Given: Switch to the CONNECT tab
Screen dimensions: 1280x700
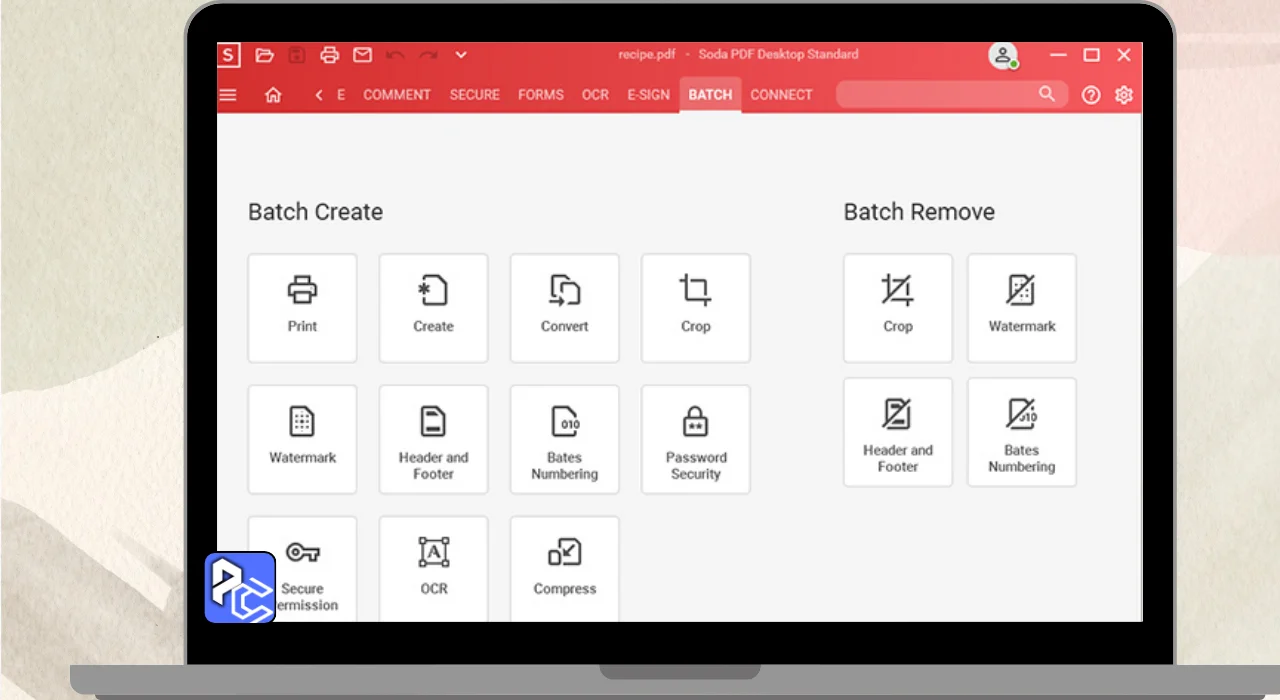Looking at the screenshot, I should point(782,95).
